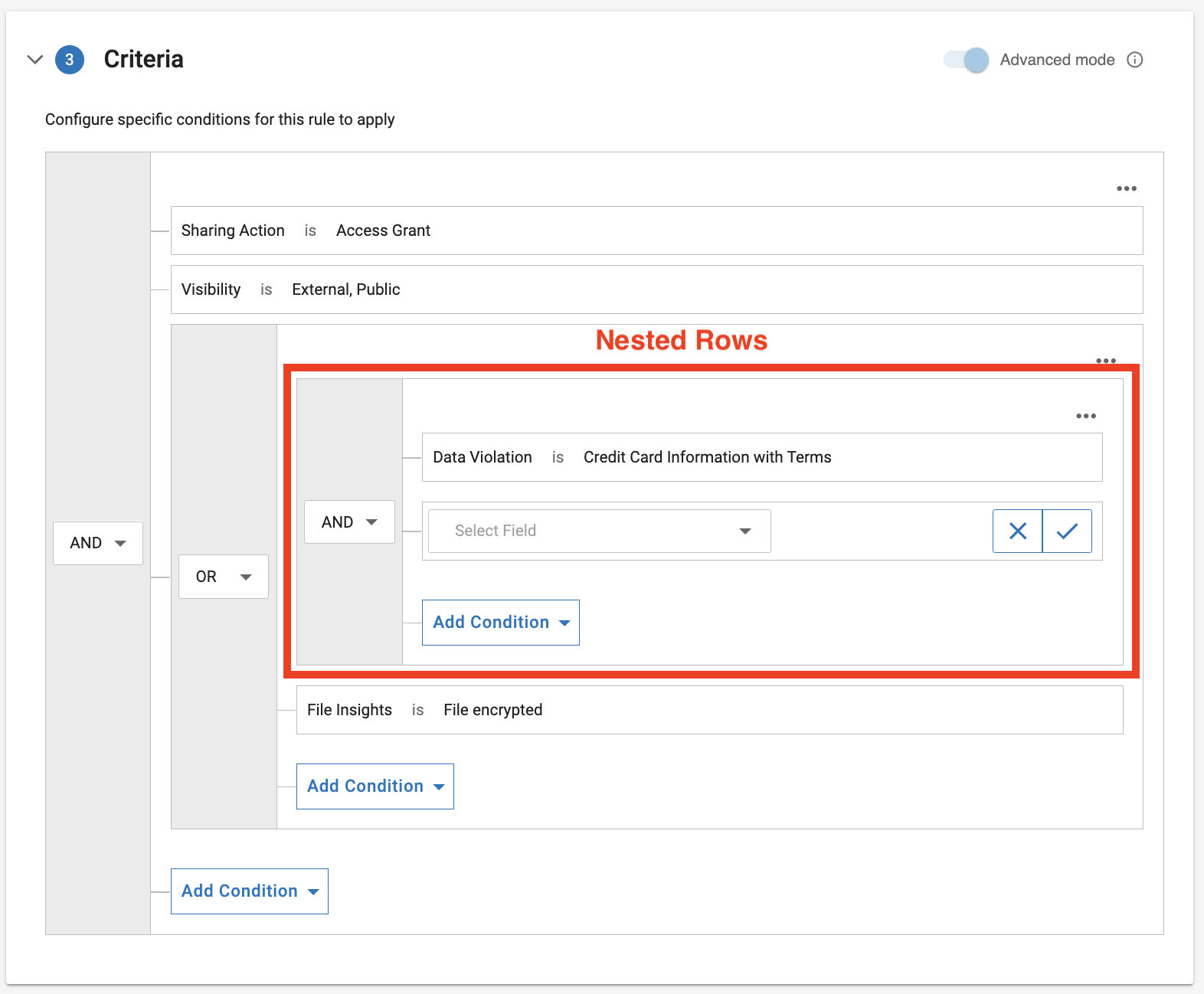This screenshot has height=994, width=1204.
Task: Open the outermost group three-dots menu
Action: coord(1126,188)
